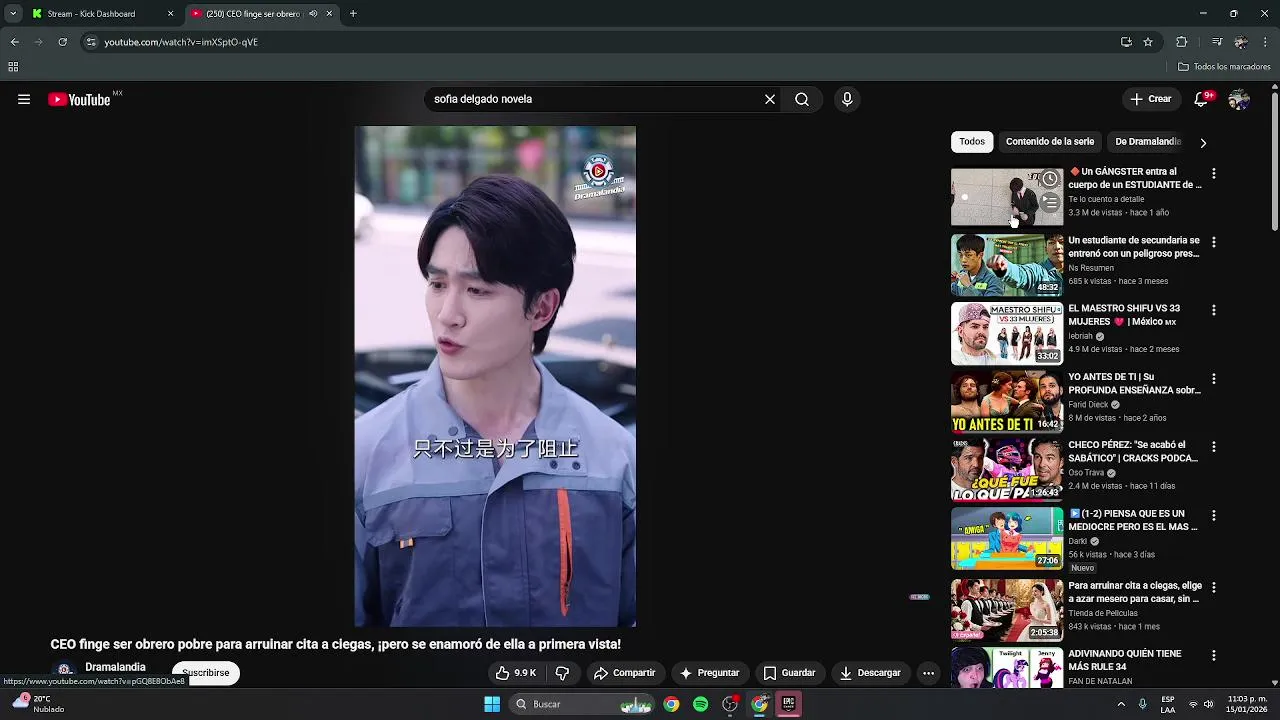1280x720 pixels.
Task: Open OBS Studio from the taskbar
Action: 730,704
